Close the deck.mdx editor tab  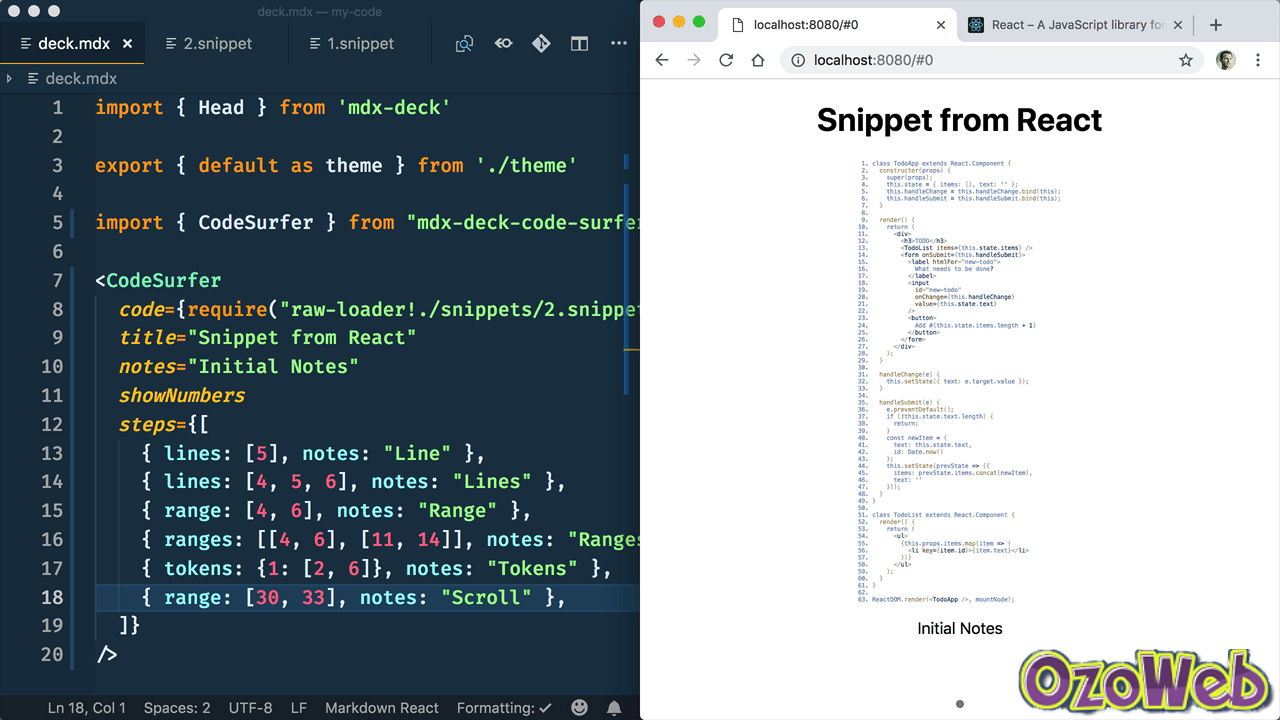pos(127,44)
